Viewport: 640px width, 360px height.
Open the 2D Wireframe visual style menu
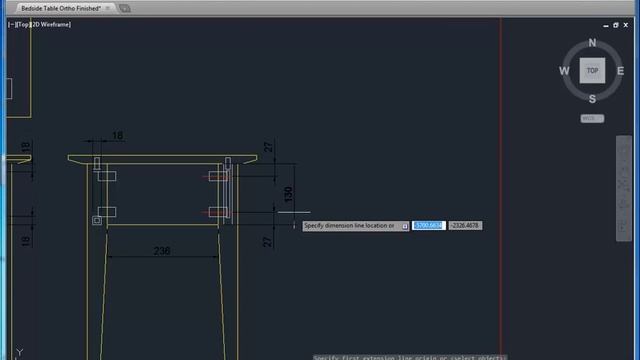pos(51,24)
